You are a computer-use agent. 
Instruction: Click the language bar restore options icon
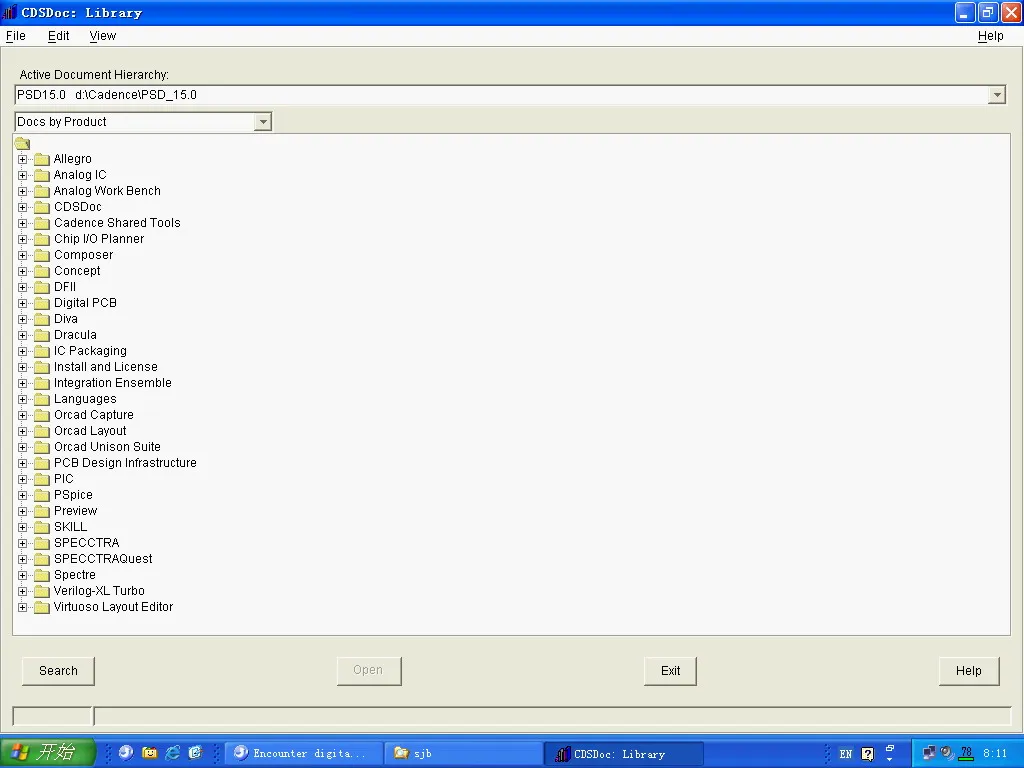click(889, 749)
